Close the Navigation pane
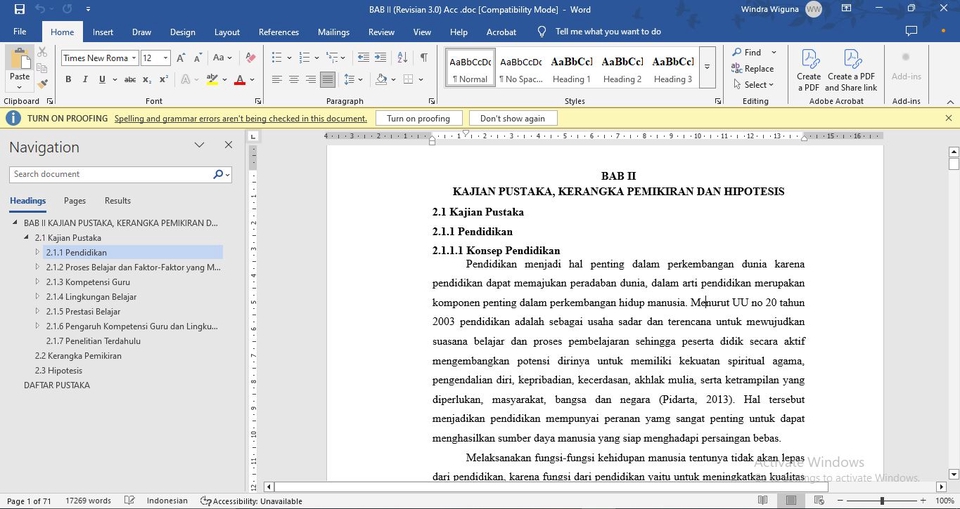The height and width of the screenshot is (509, 960). (x=228, y=145)
